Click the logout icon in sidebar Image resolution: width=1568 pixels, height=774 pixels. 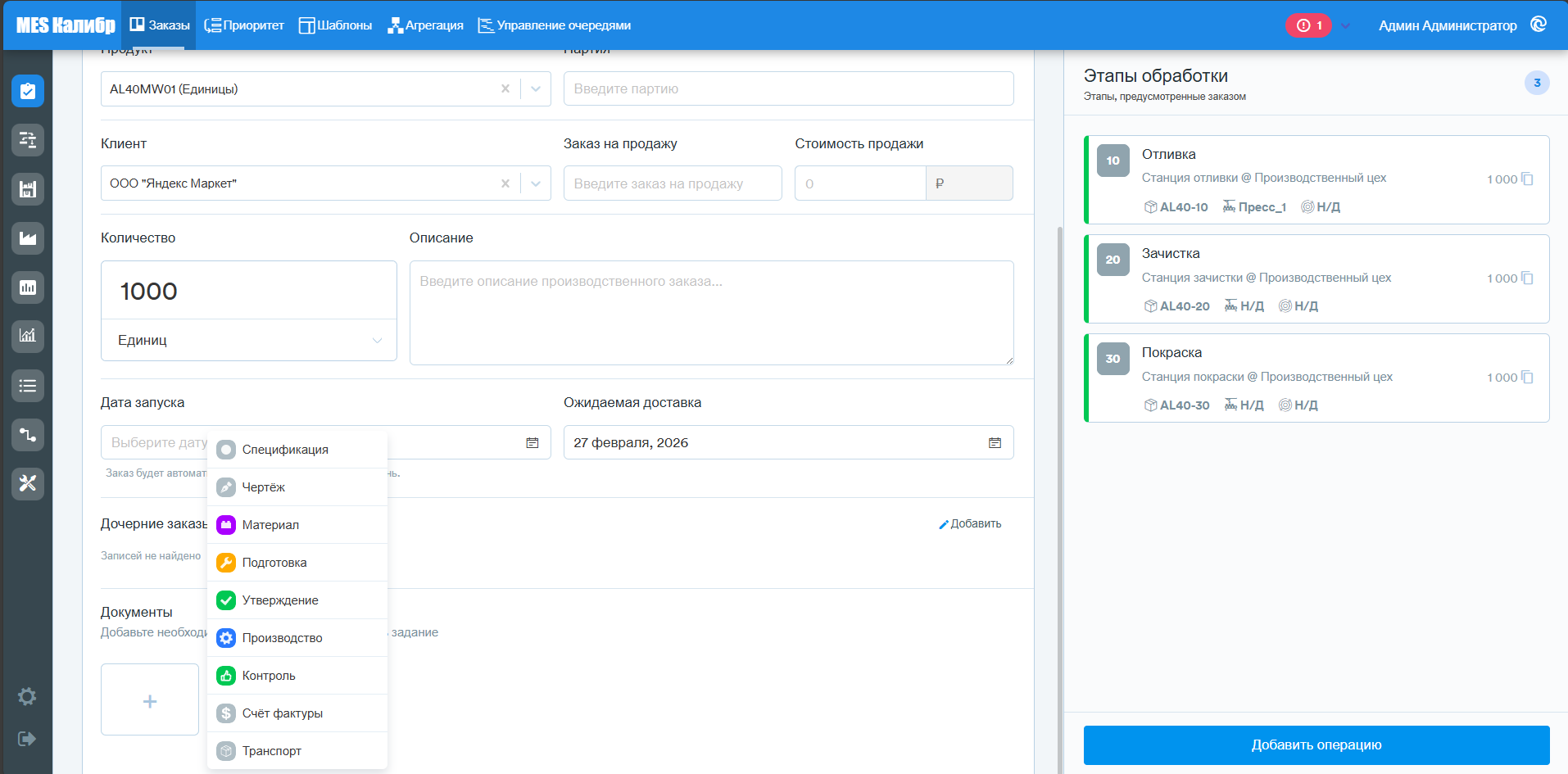[27, 739]
